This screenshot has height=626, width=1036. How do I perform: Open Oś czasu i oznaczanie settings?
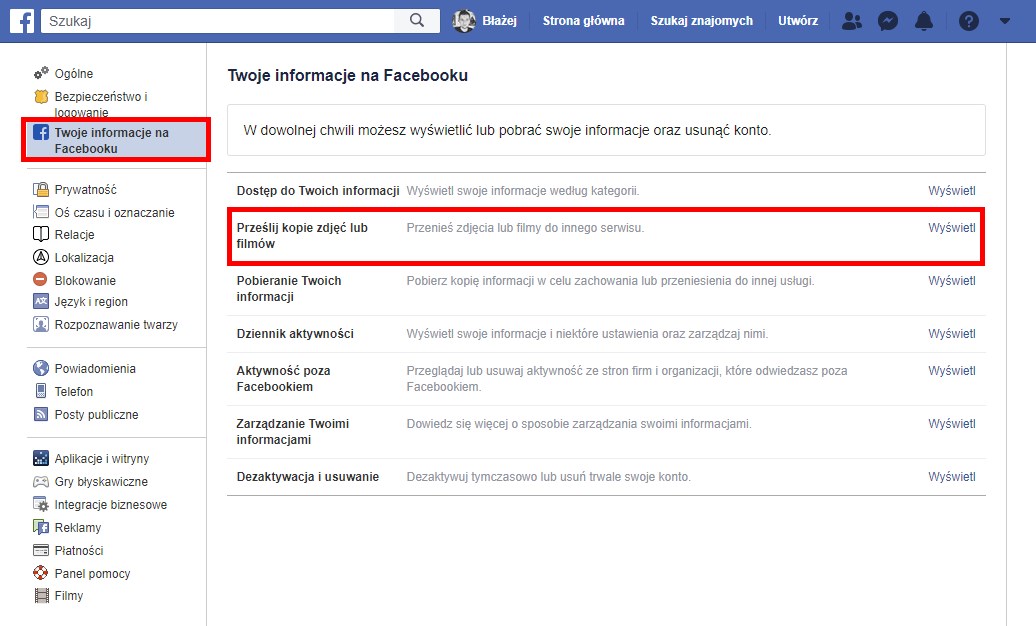(115, 212)
